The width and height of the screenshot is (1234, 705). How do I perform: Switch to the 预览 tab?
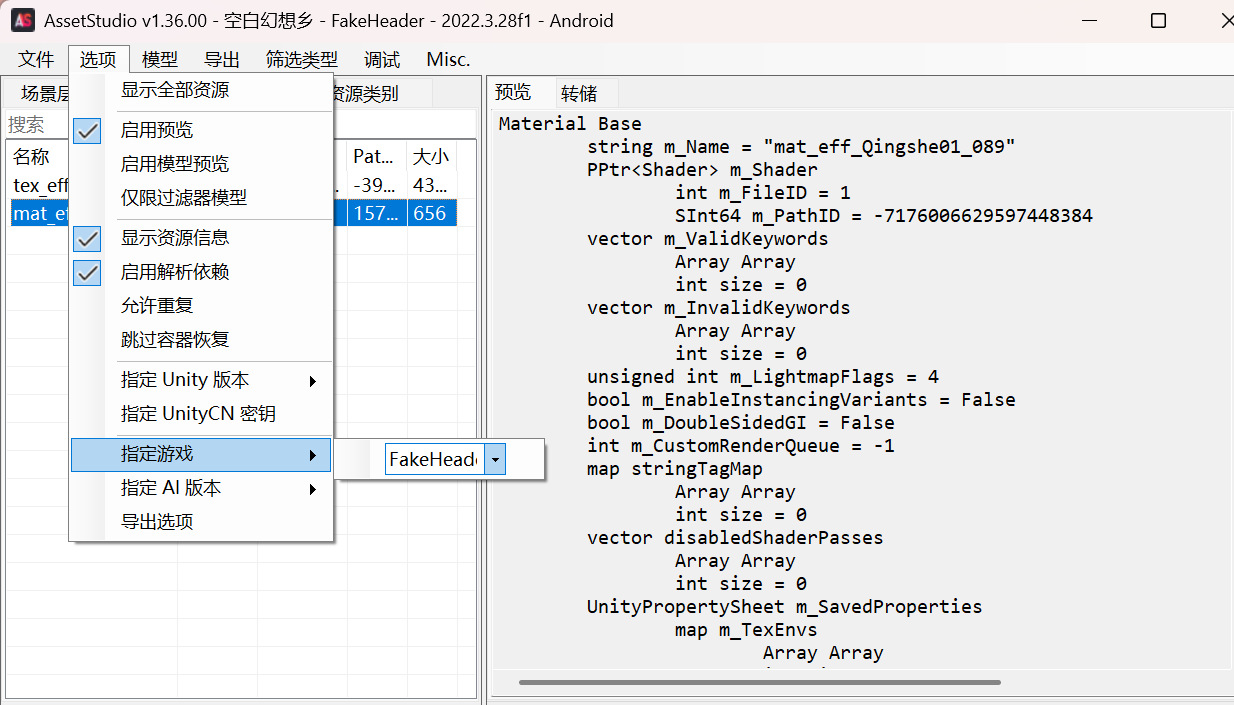click(x=513, y=93)
